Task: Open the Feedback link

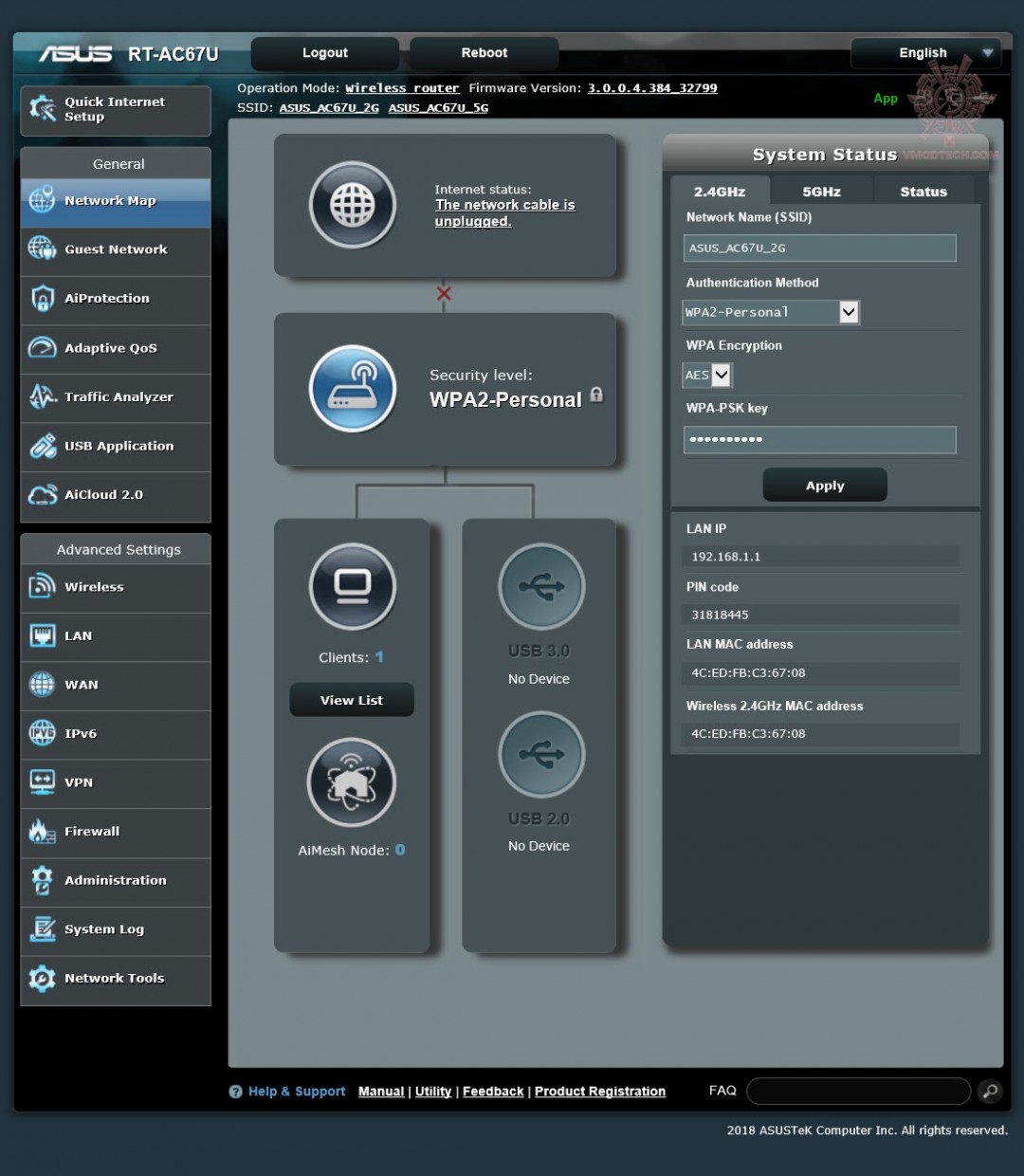Action: click(493, 1092)
